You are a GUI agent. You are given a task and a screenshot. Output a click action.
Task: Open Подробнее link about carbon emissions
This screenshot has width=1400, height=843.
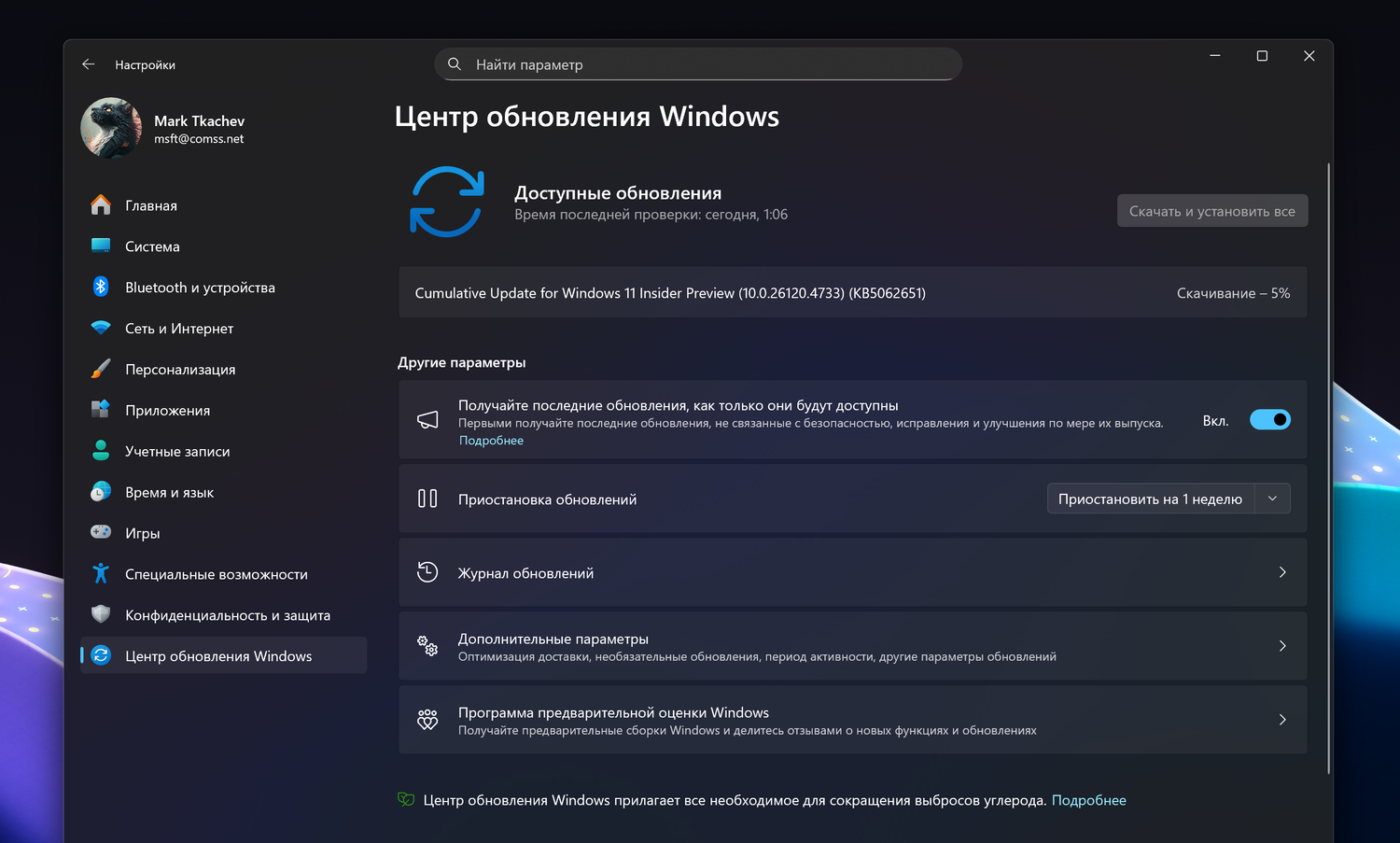[x=1089, y=800]
